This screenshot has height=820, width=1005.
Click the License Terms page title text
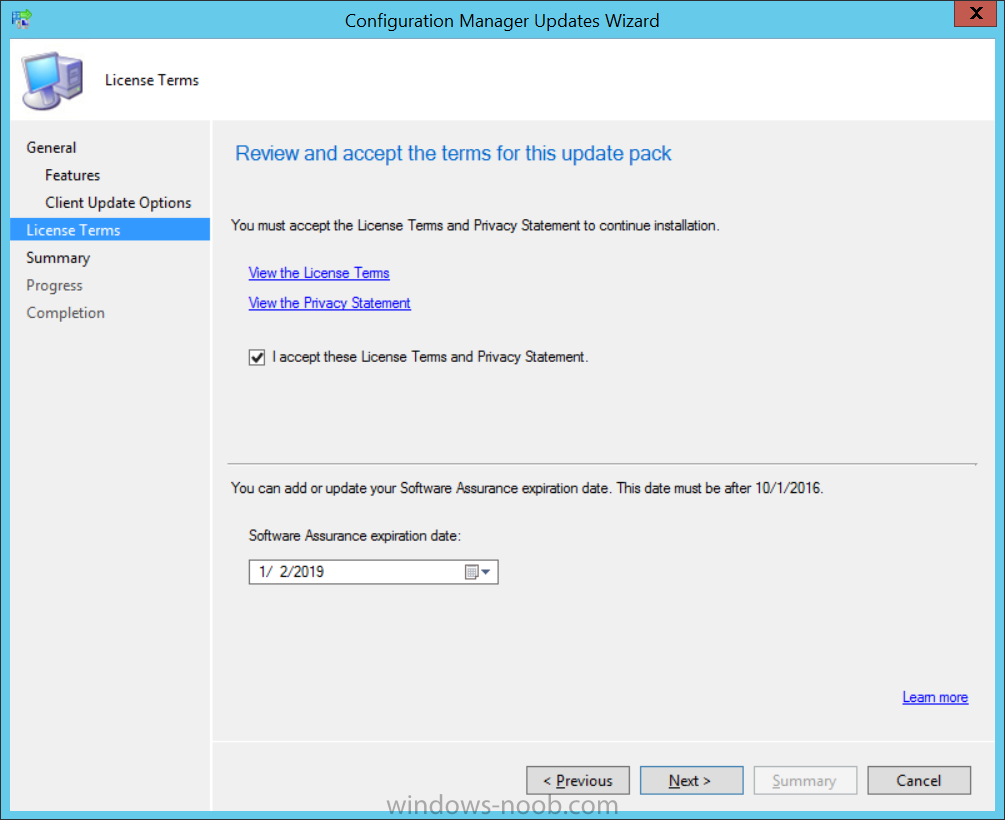[152, 80]
